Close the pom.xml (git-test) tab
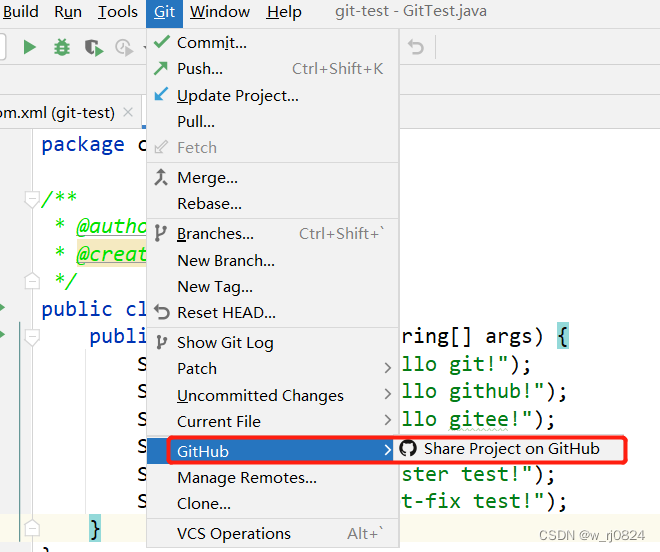This screenshot has height=552, width=660. coord(128,112)
